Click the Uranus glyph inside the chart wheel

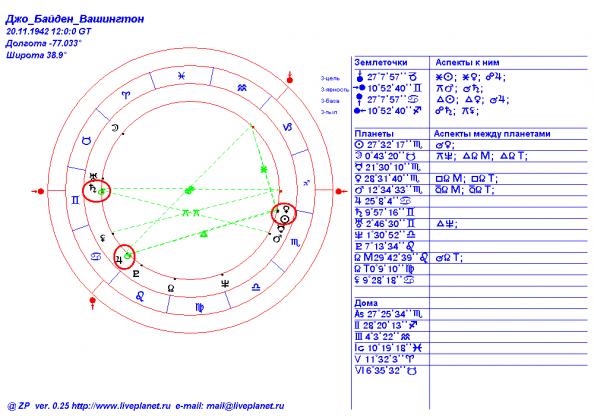point(93,176)
